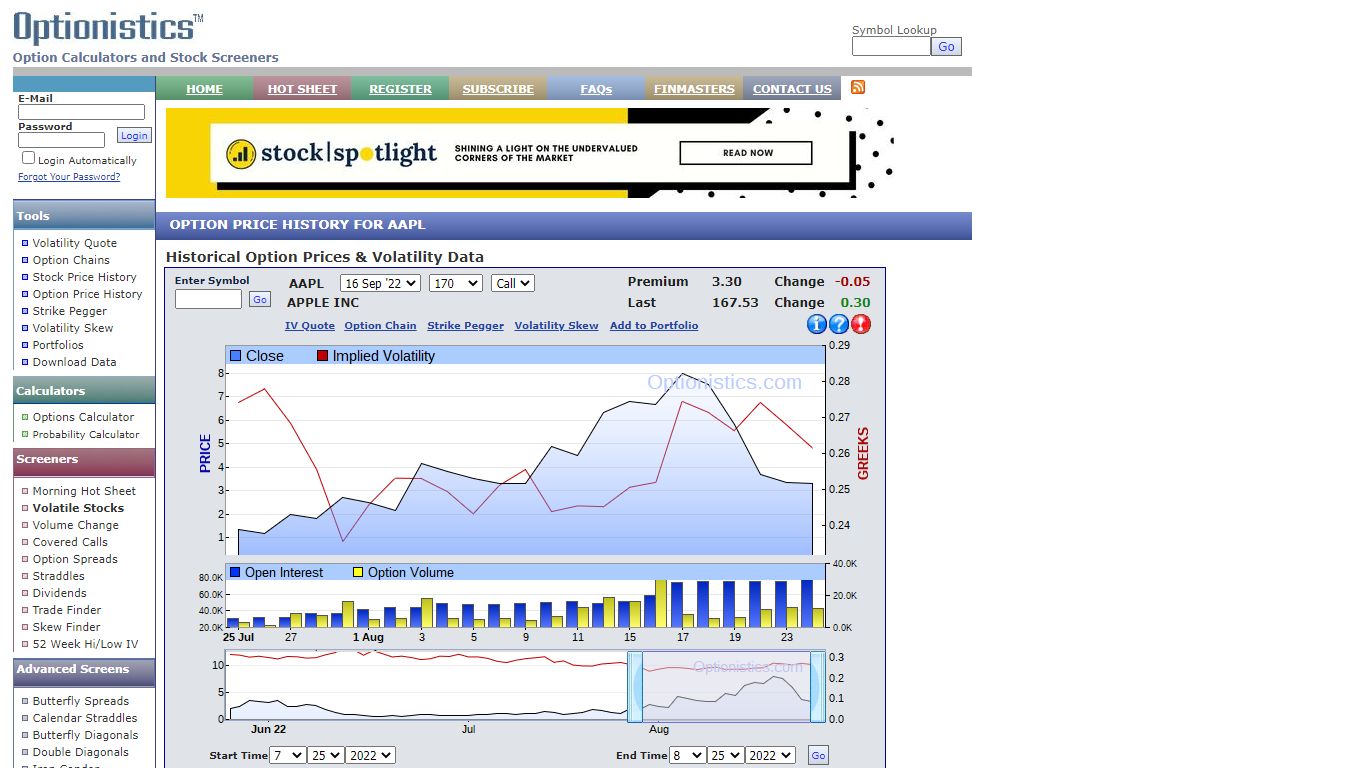Click the READ NOW ad button

pos(746,153)
